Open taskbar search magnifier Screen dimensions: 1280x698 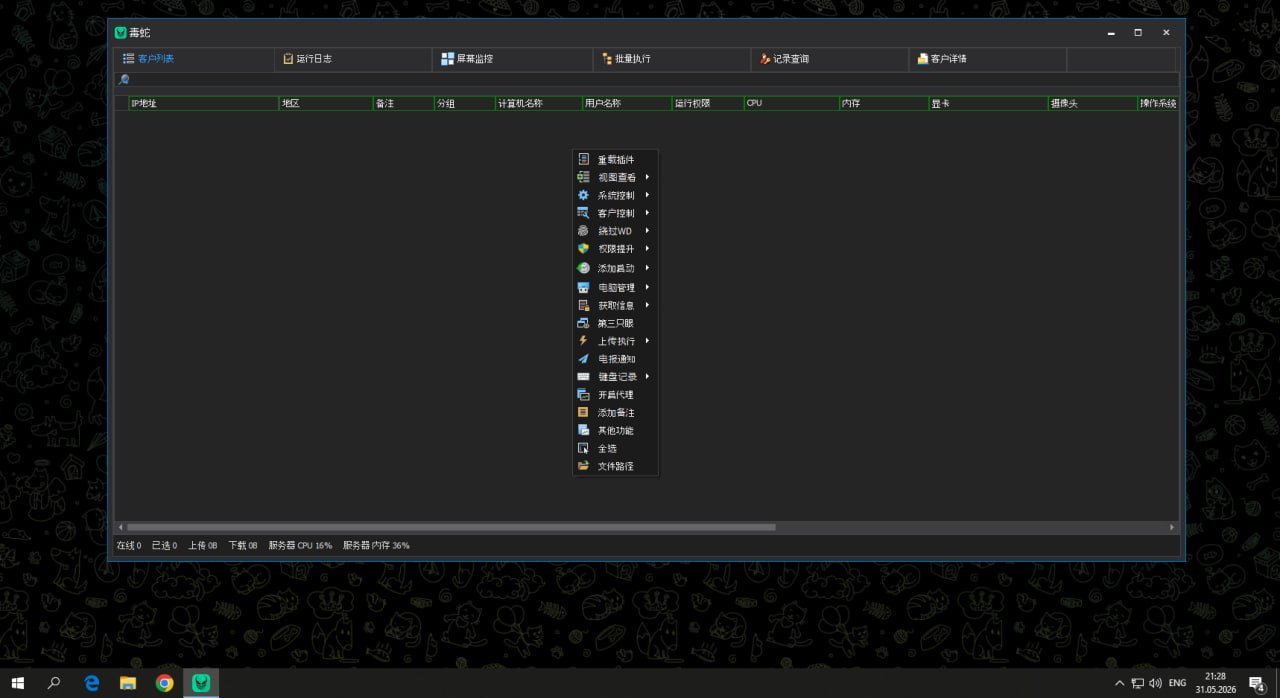pos(54,683)
